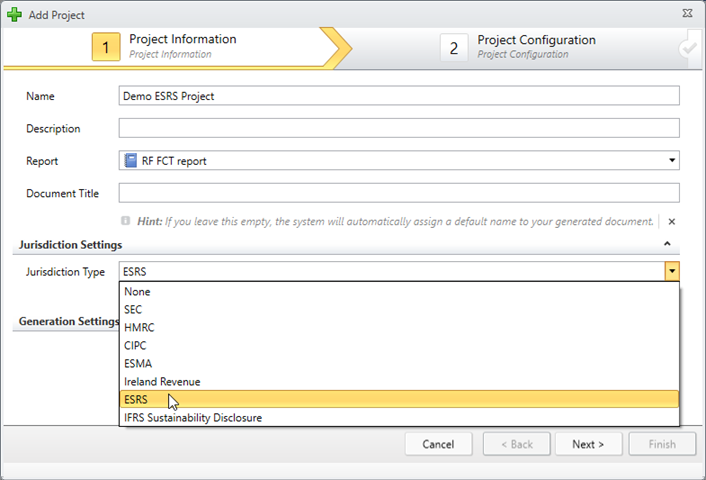Dismiss the hint message
The width and height of the screenshot is (706, 480).
pos(671,222)
